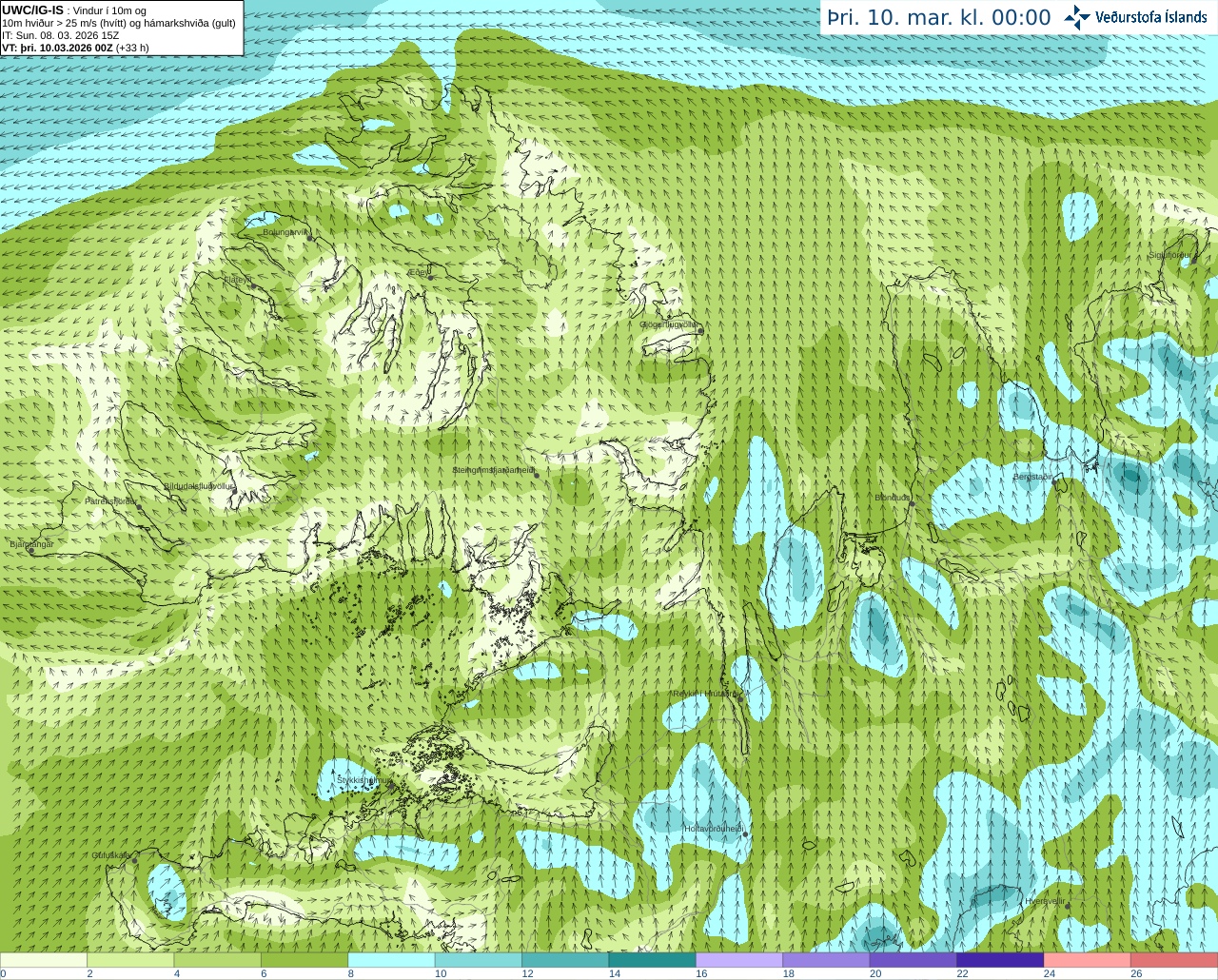The width and height of the screenshot is (1218, 980).
Task: Select the Bolungarvík station label
Action: [x=285, y=232]
